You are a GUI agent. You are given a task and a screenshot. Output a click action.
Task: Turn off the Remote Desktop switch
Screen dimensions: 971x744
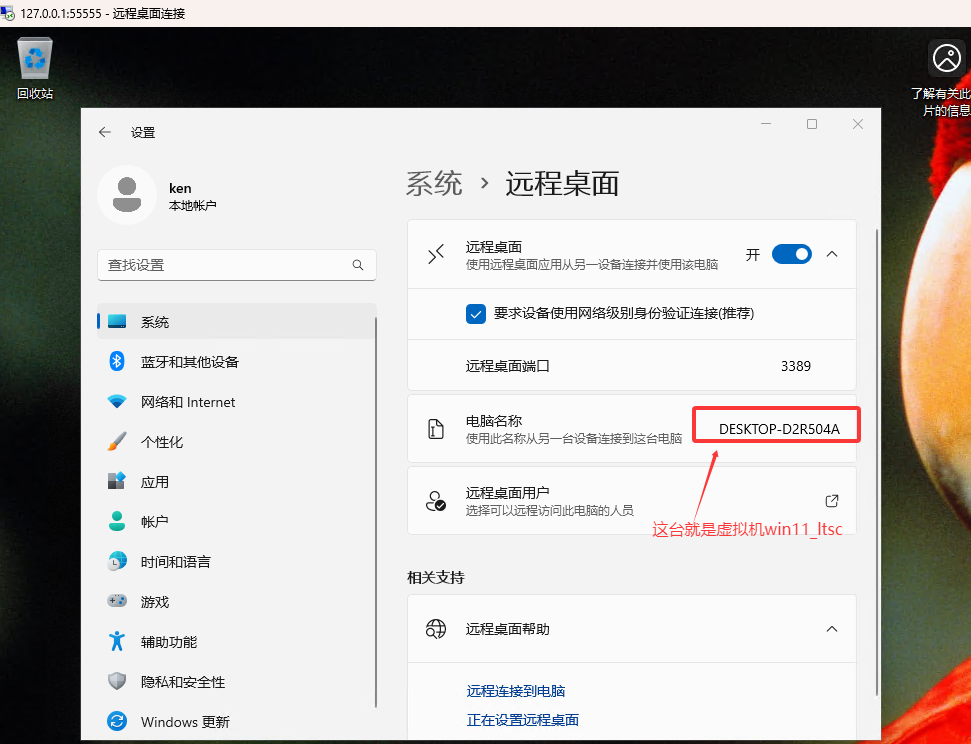point(791,254)
